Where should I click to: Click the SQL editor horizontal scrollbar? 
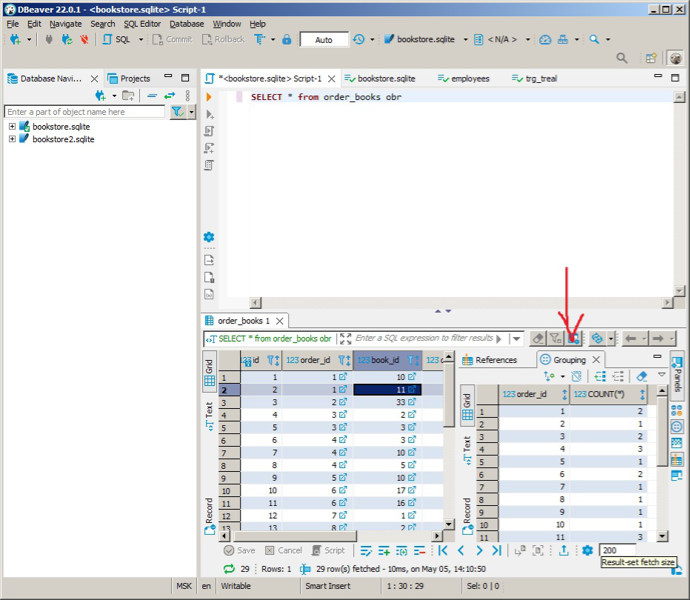[461, 302]
